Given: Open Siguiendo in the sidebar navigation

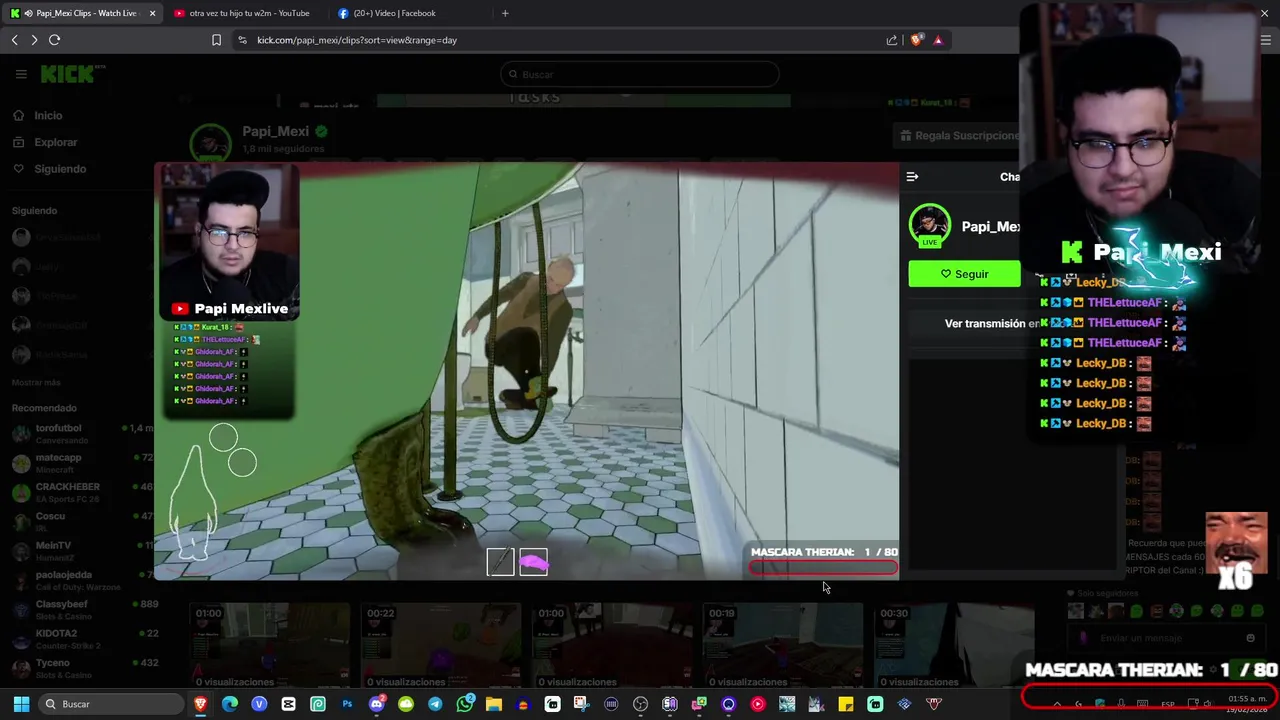Looking at the screenshot, I should pyautogui.click(x=60, y=169).
